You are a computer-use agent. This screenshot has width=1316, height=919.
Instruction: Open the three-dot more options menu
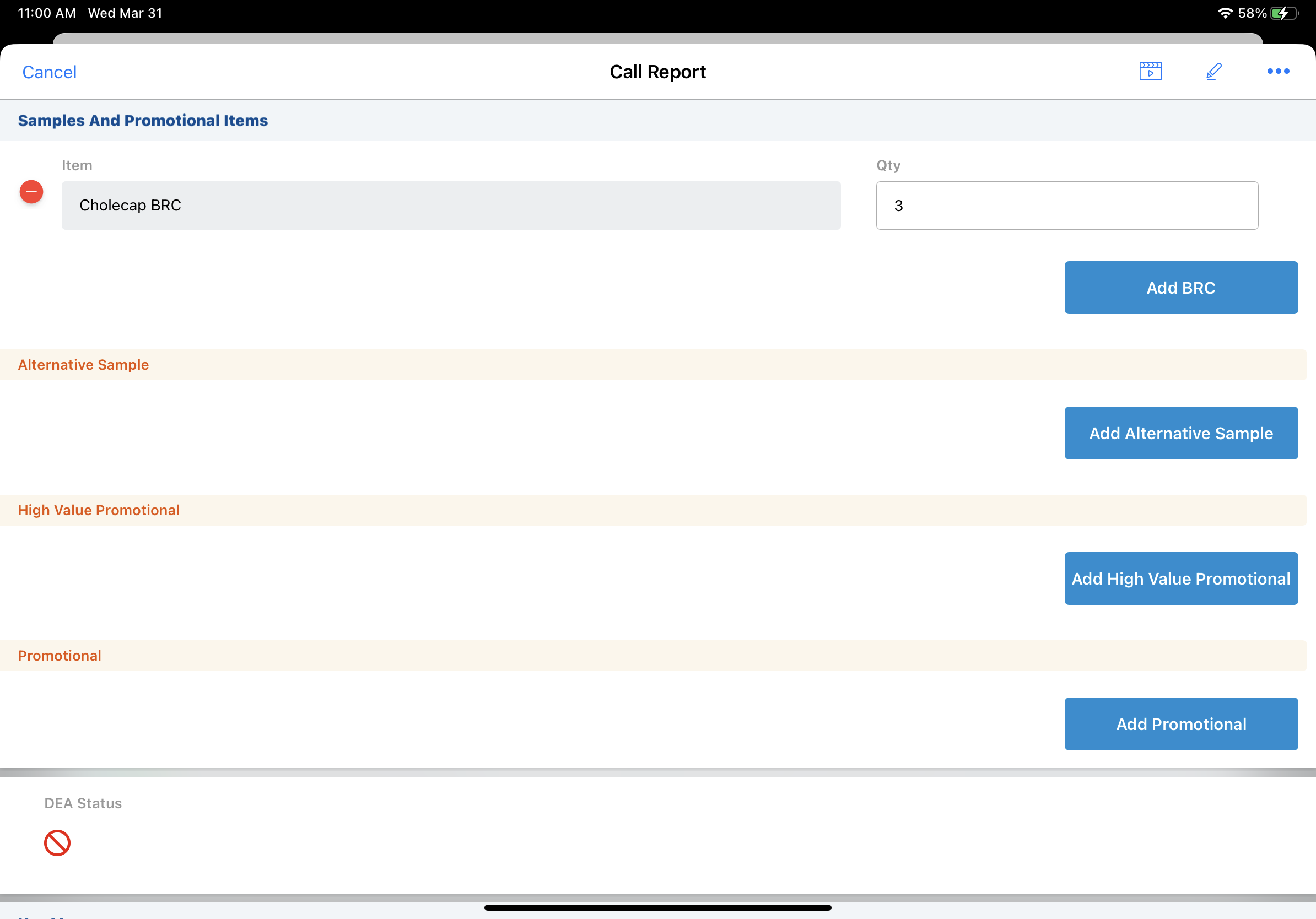tap(1277, 71)
